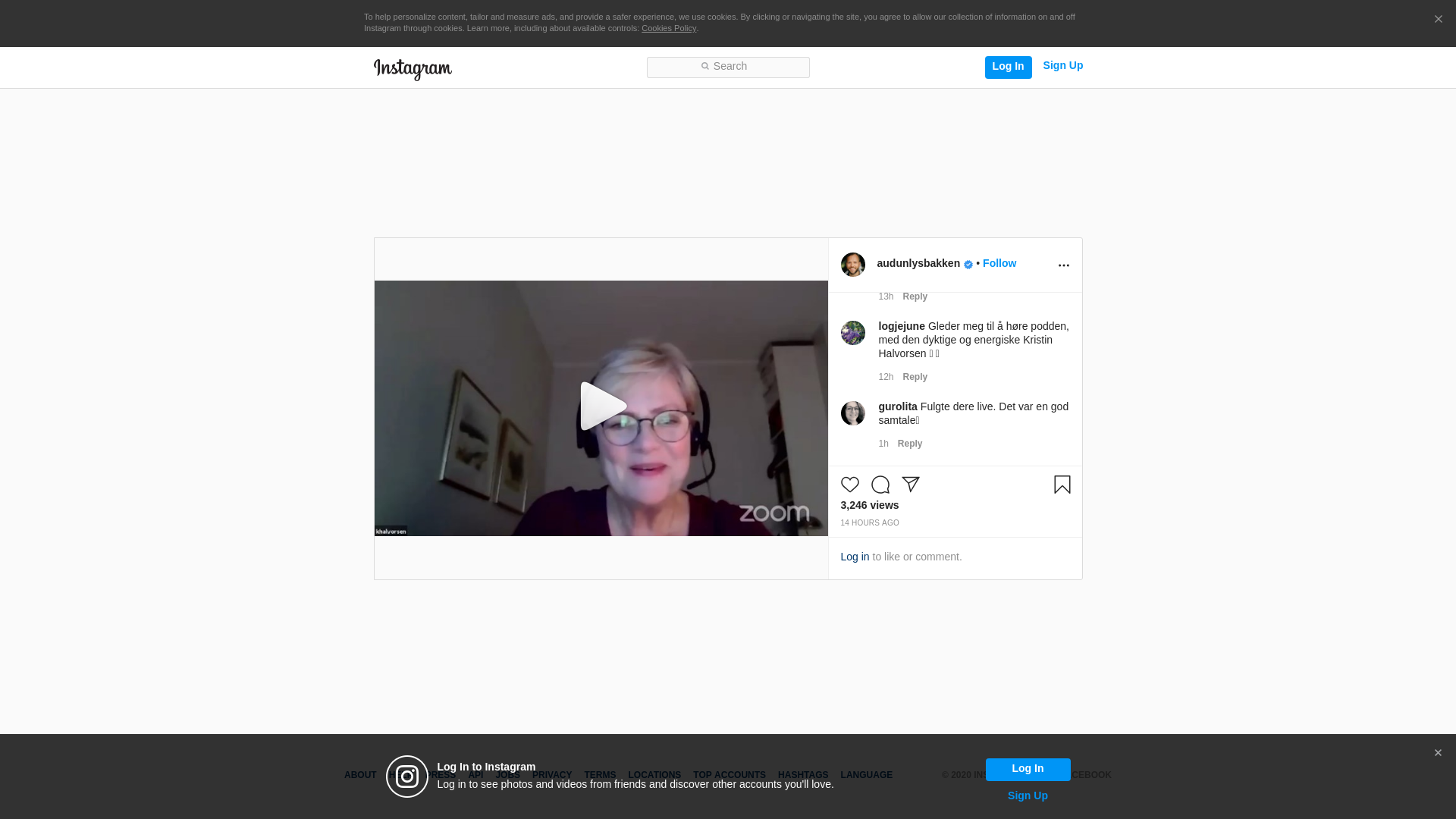The height and width of the screenshot is (819, 1456).
Task: Open the LOCATIONS footer link
Action: 654,775
